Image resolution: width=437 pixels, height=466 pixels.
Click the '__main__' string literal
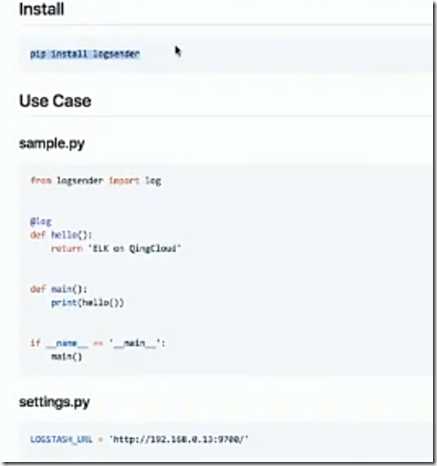(137, 343)
